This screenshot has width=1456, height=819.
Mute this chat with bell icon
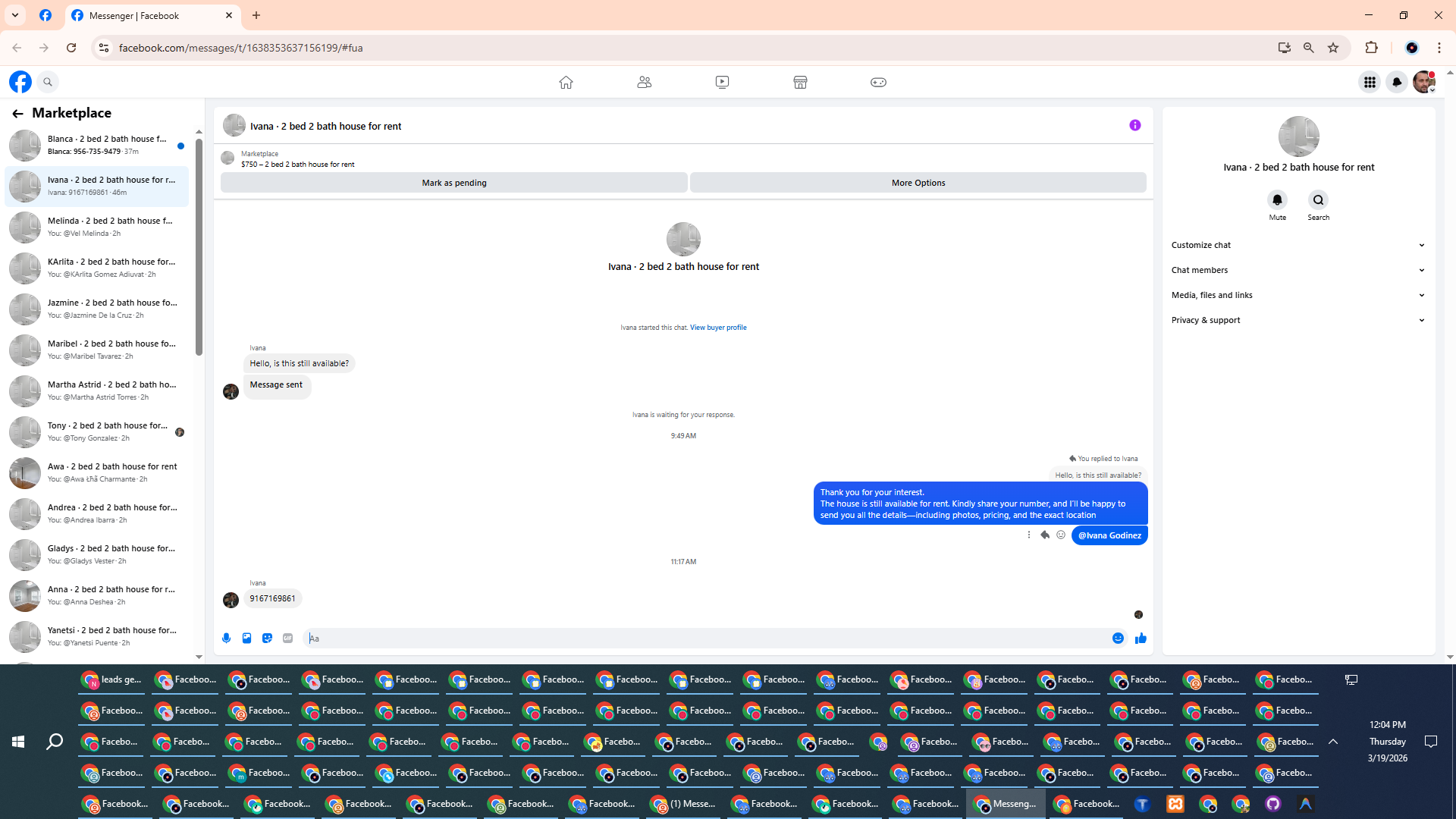click(x=1277, y=200)
